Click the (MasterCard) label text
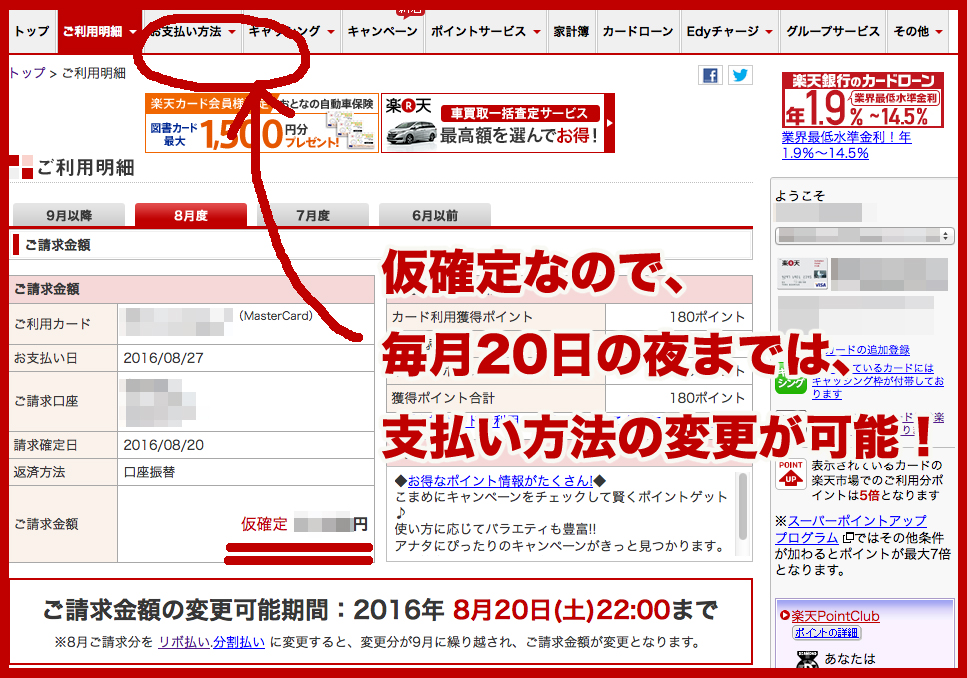The width and height of the screenshot is (967, 678). (x=276, y=316)
